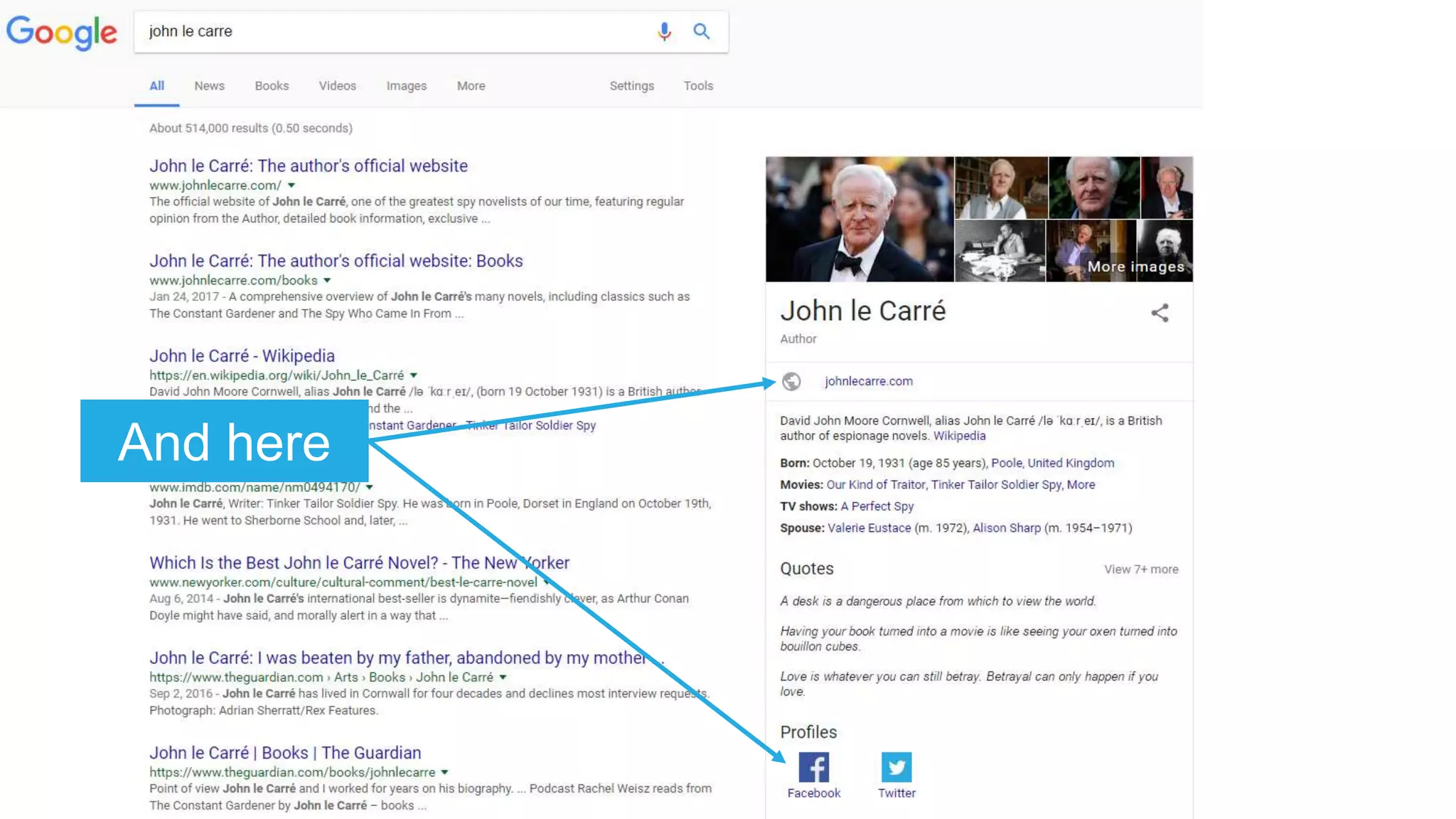Image resolution: width=1456 pixels, height=819 pixels.
Task: Click the large John le Carré portrait photo
Action: (x=859, y=219)
